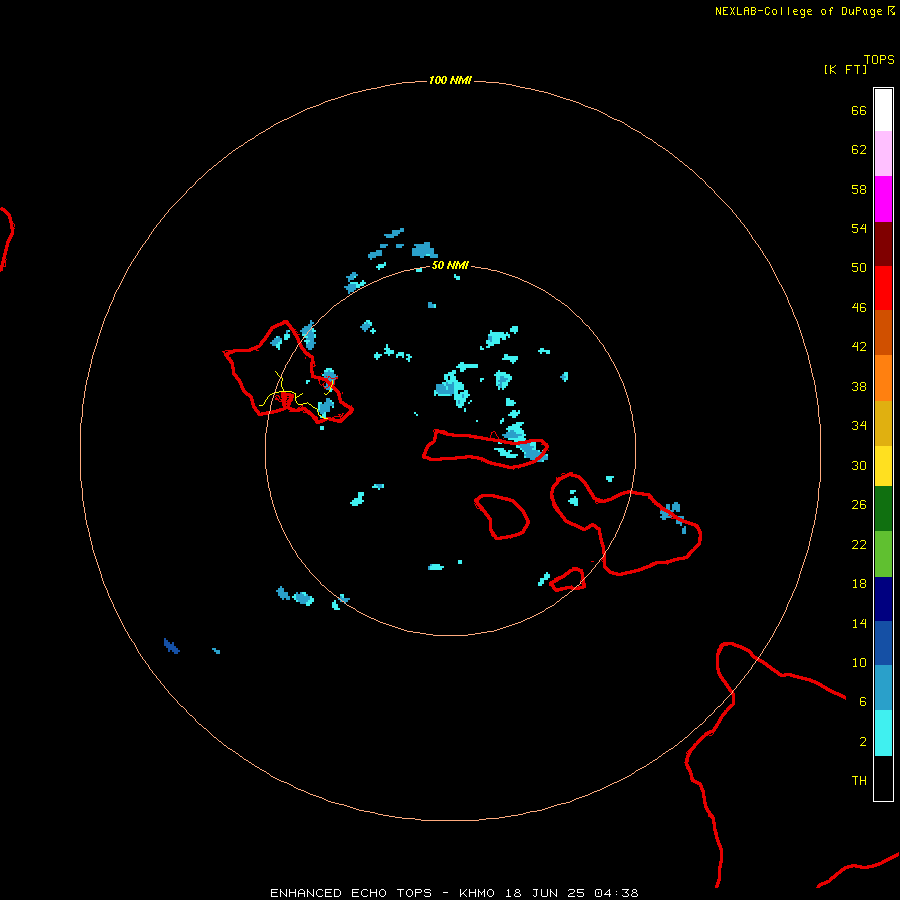Screen dimensions: 900x900
Task: Click the bright red 50 kft swatch
Action: coord(883,288)
